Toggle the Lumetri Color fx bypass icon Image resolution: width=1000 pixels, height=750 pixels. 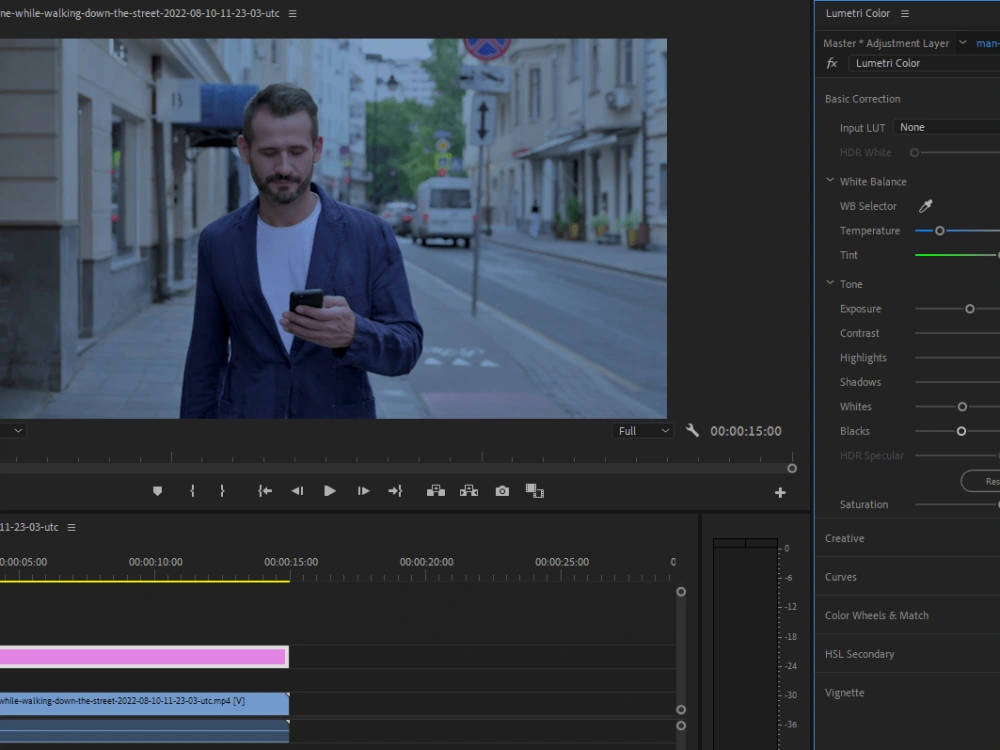point(832,63)
